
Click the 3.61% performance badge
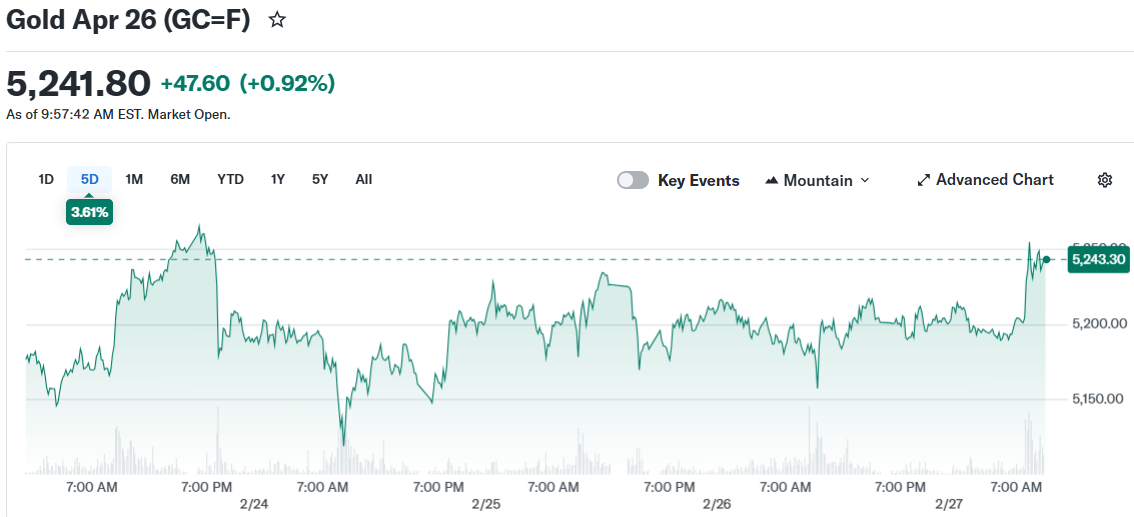click(x=89, y=212)
